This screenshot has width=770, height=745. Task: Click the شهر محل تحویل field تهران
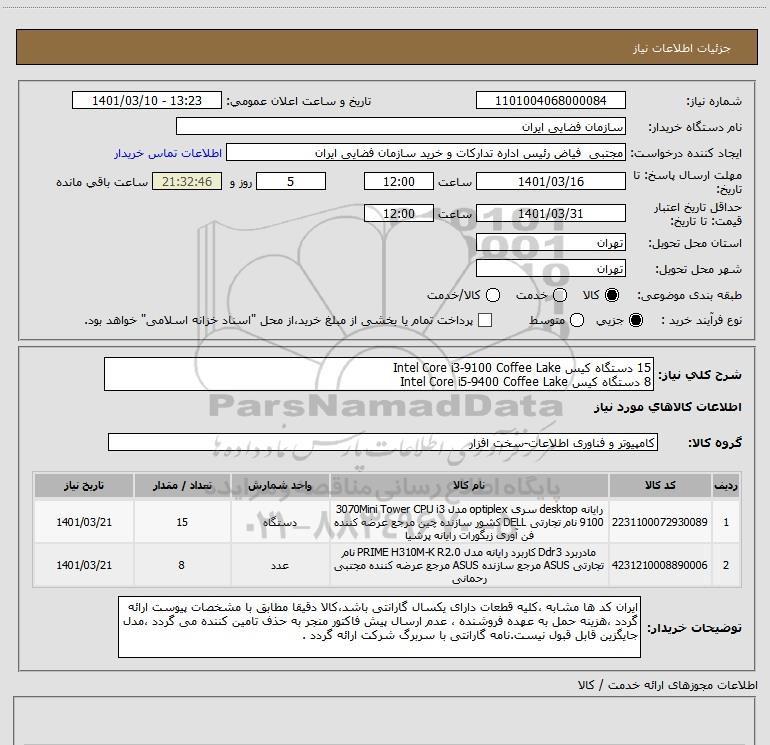[550, 268]
